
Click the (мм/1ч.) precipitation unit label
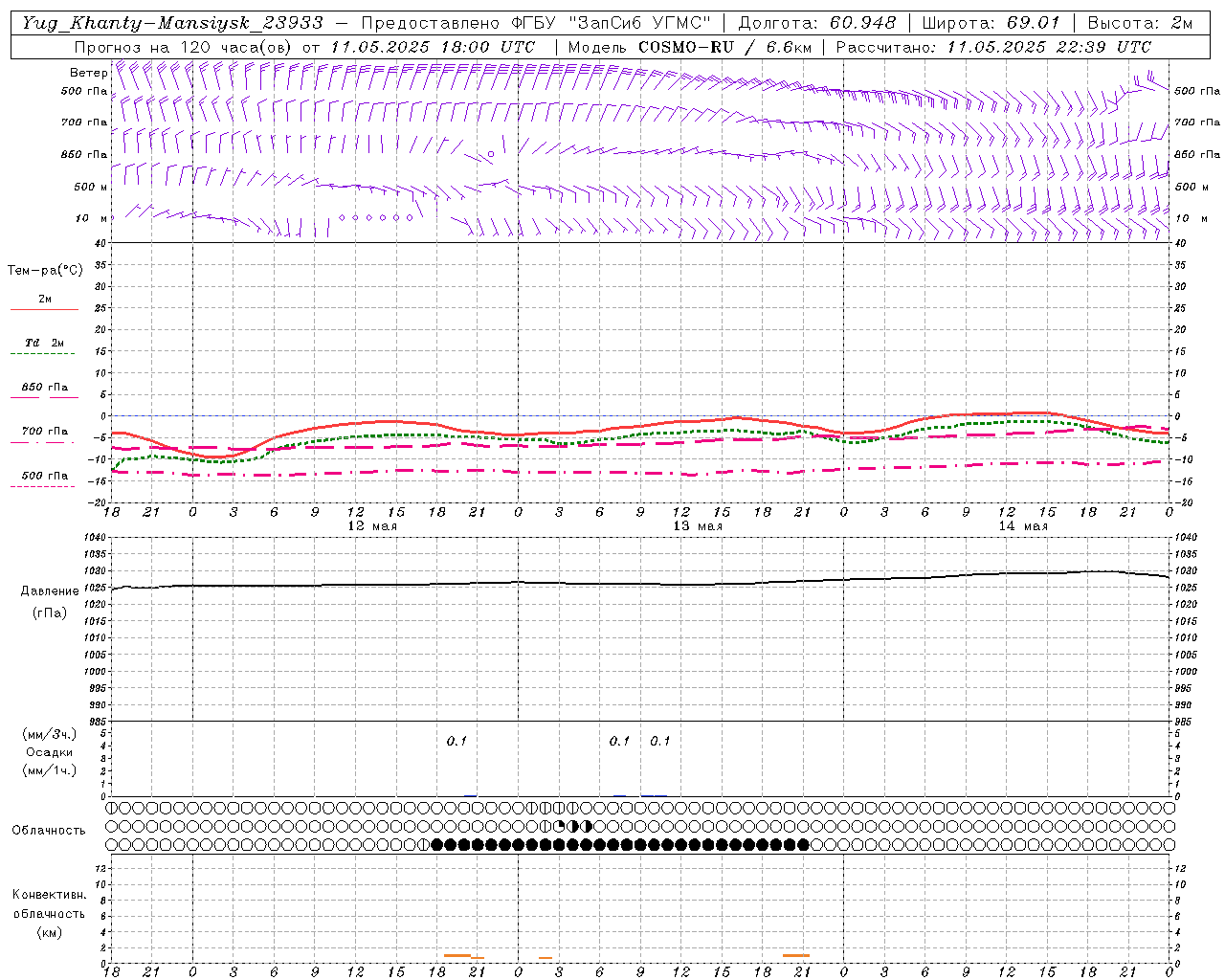[50, 770]
